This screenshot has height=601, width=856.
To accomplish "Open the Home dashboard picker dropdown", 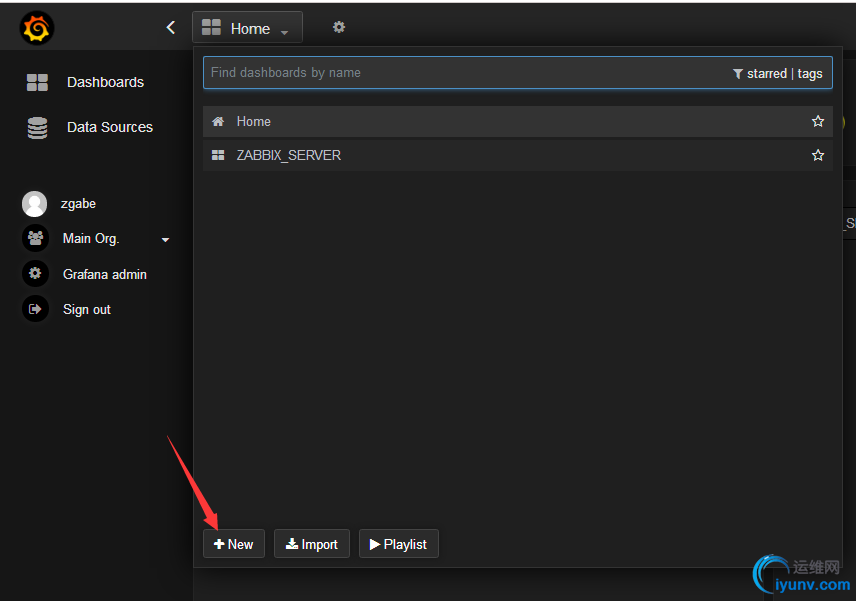I will pyautogui.click(x=247, y=28).
